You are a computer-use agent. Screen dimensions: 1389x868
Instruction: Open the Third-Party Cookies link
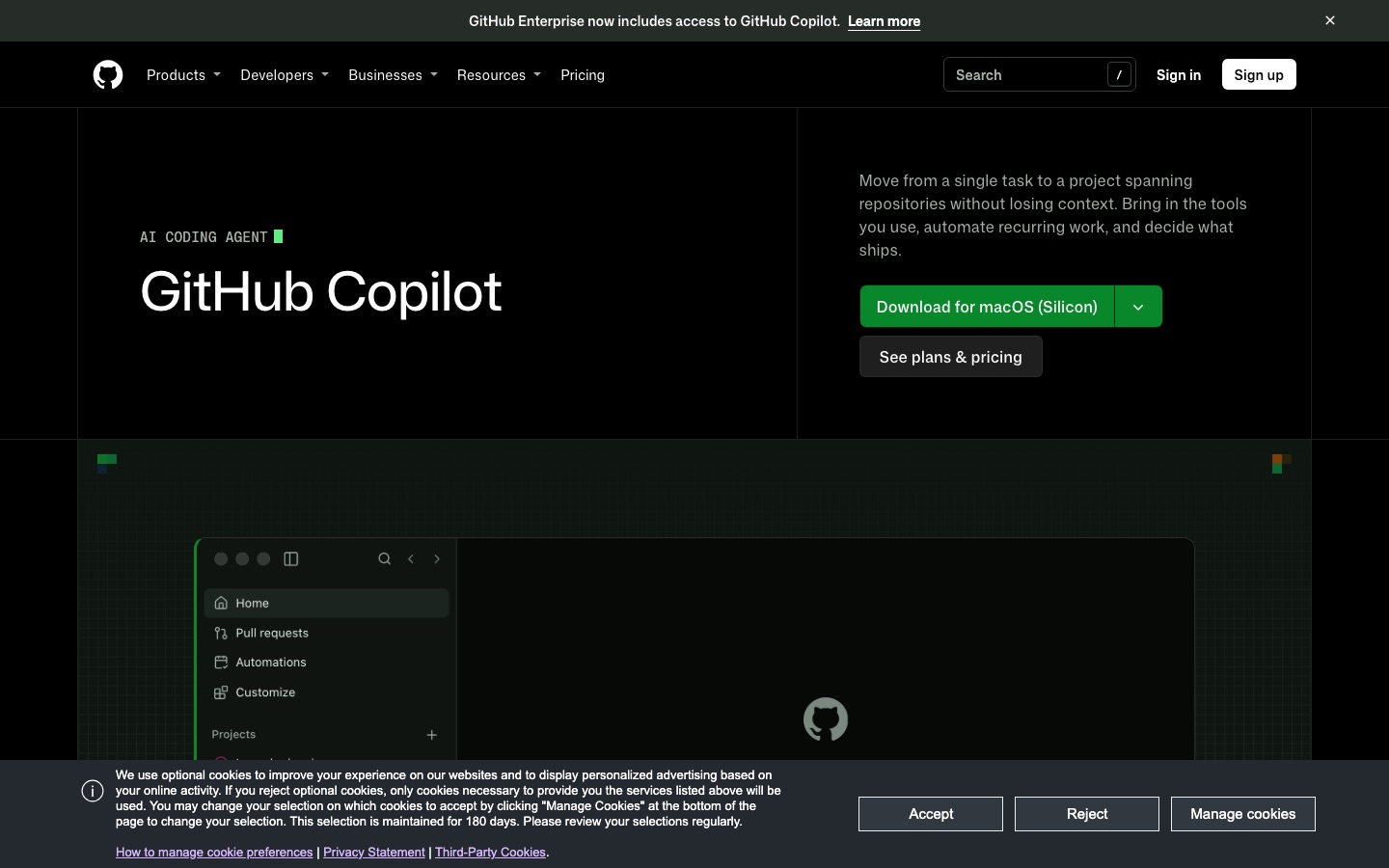(490, 853)
